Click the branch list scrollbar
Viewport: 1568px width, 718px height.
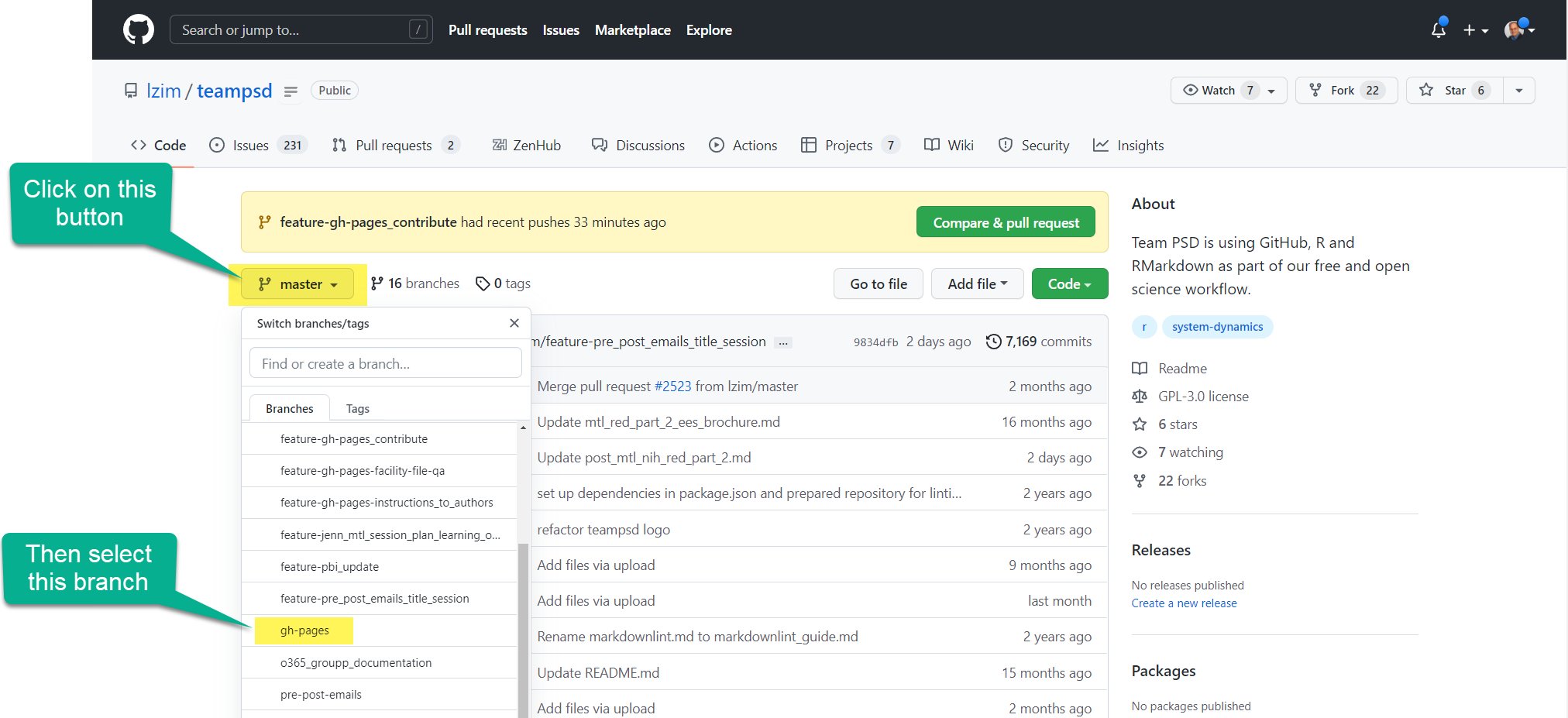[523, 630]
